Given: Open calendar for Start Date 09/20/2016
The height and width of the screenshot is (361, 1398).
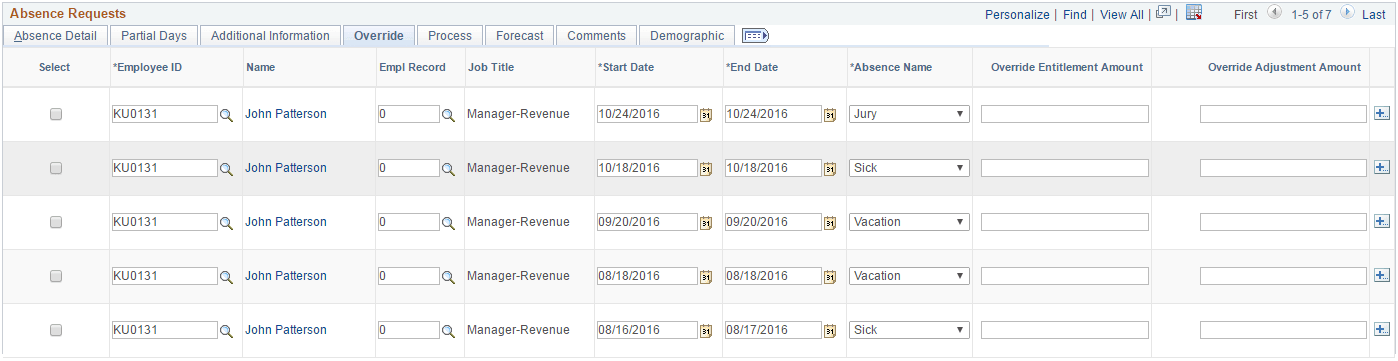Looking at the screenshot, I should pyautogui.click(x=706, y=223).
